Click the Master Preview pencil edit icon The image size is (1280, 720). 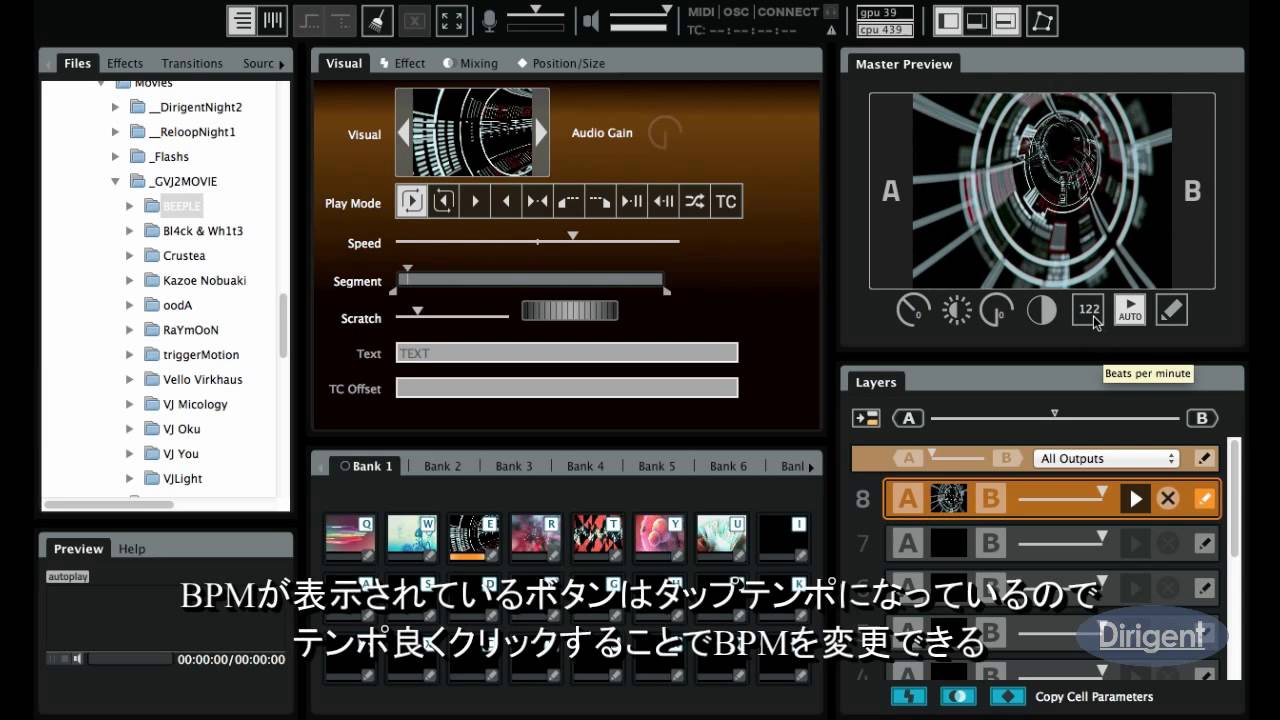pyautogui.click(x=1171, y=310)
